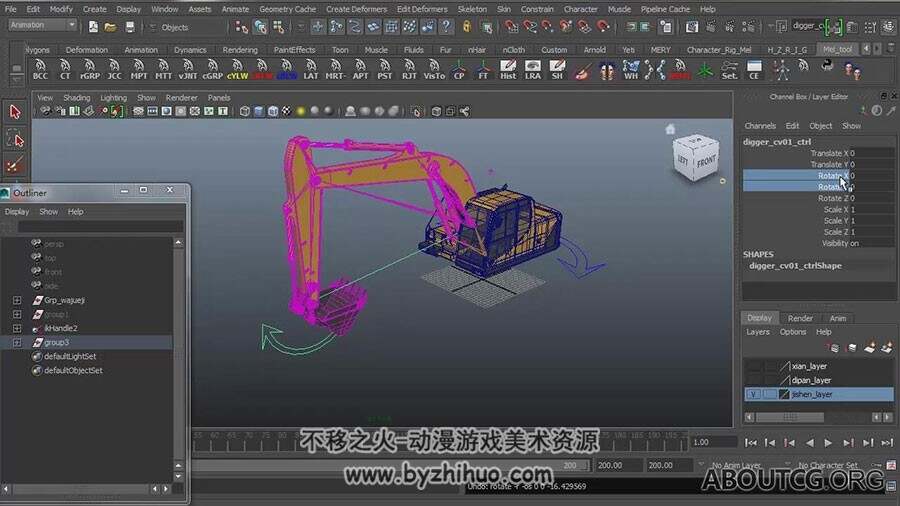The width and height of the screenshot is (900, 506).
Task: Expand ikHandle2 in the Outliner
Action: [x=17, y=328]
